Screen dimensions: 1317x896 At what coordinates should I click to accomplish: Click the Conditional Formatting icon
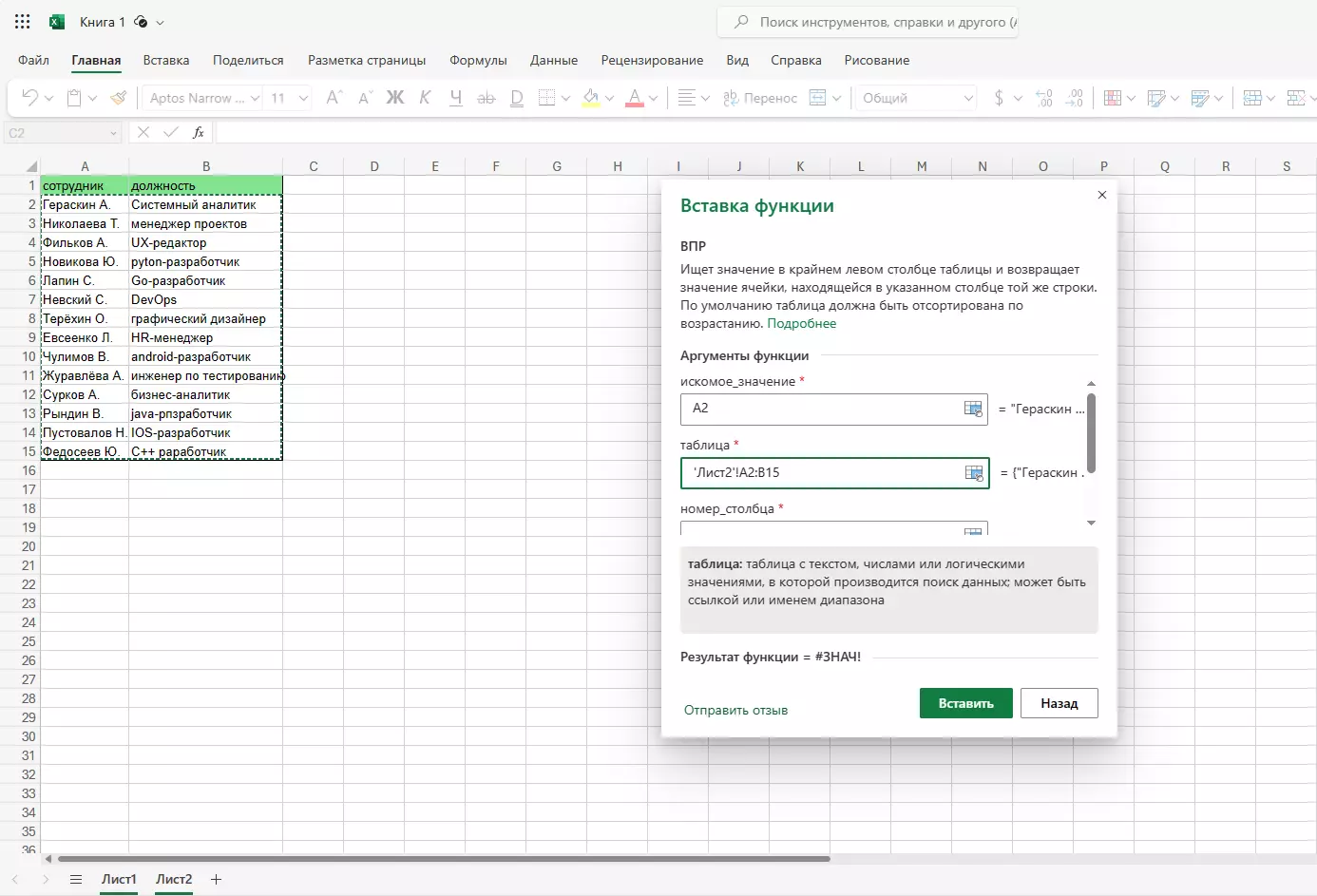[x=1113, y=98]
